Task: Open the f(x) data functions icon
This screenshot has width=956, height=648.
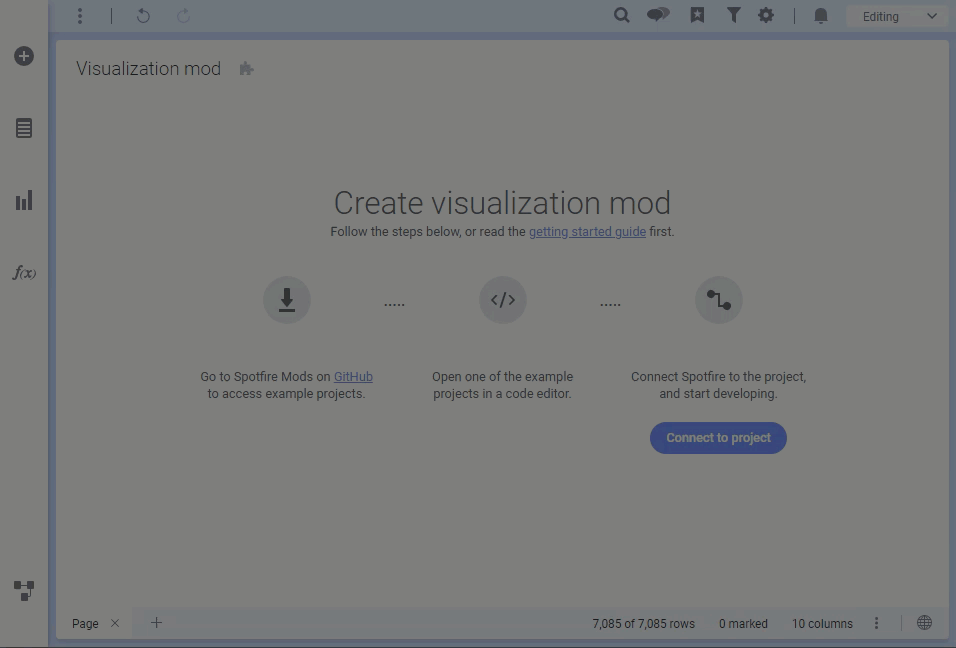Action: 24,272
